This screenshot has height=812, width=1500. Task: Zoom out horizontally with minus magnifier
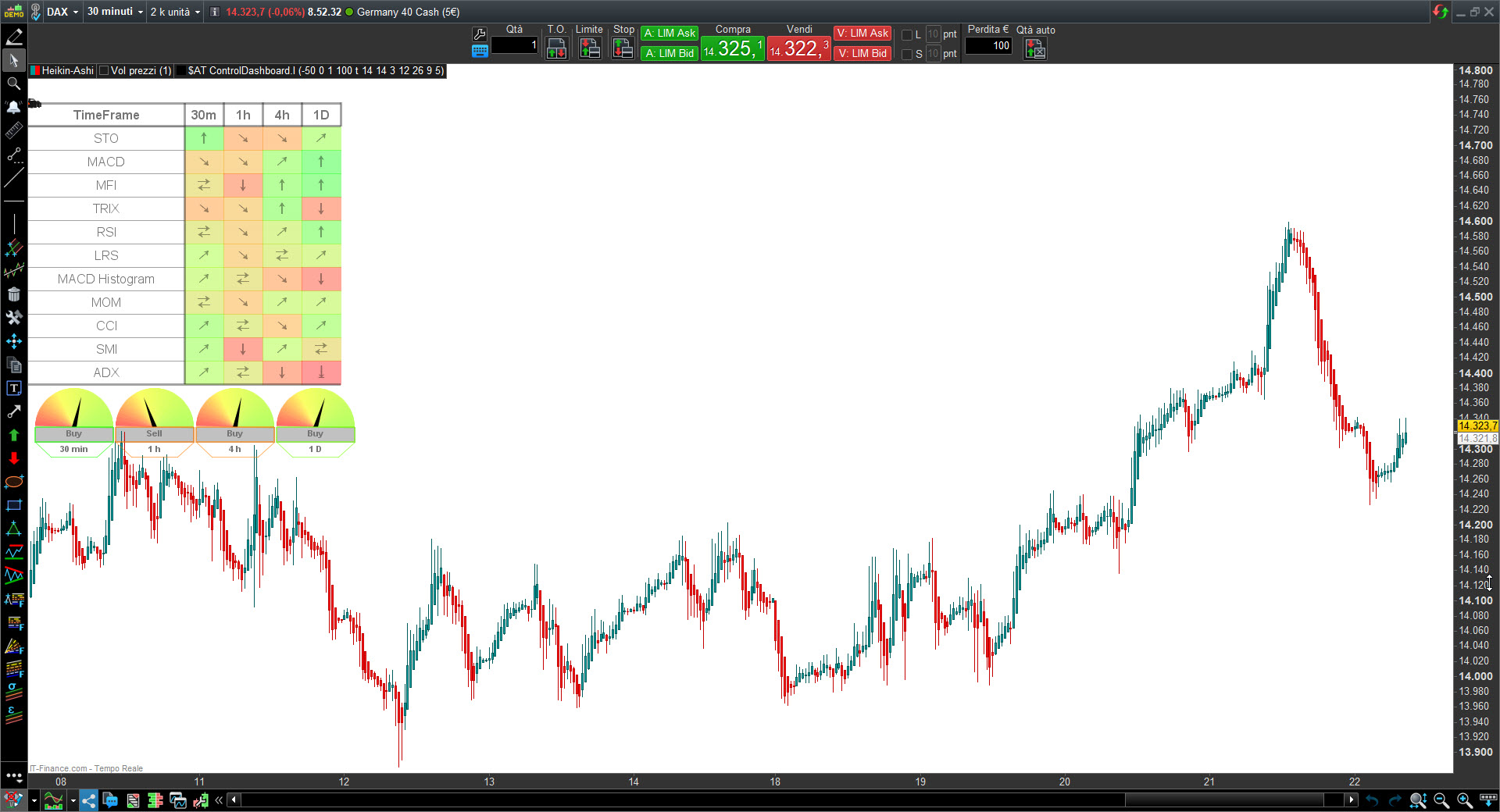1441,800
